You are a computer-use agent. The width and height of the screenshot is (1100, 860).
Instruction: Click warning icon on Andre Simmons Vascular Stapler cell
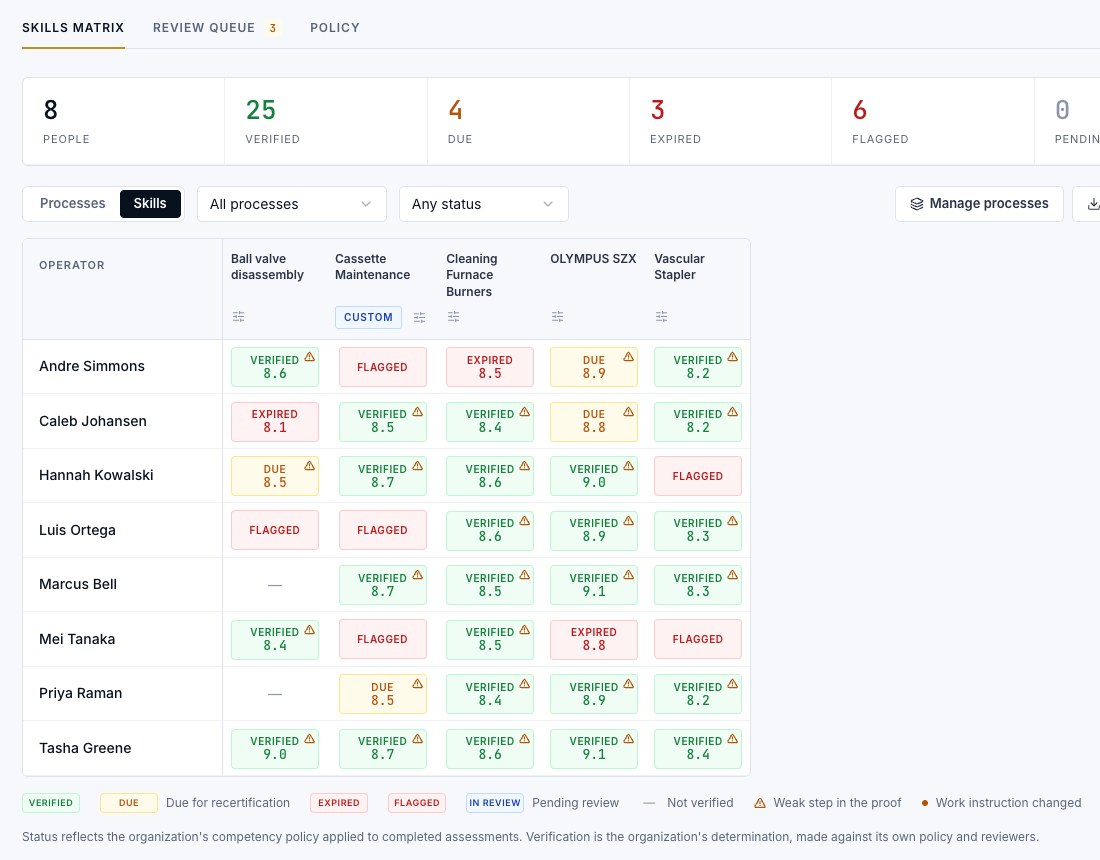[732, 357]
